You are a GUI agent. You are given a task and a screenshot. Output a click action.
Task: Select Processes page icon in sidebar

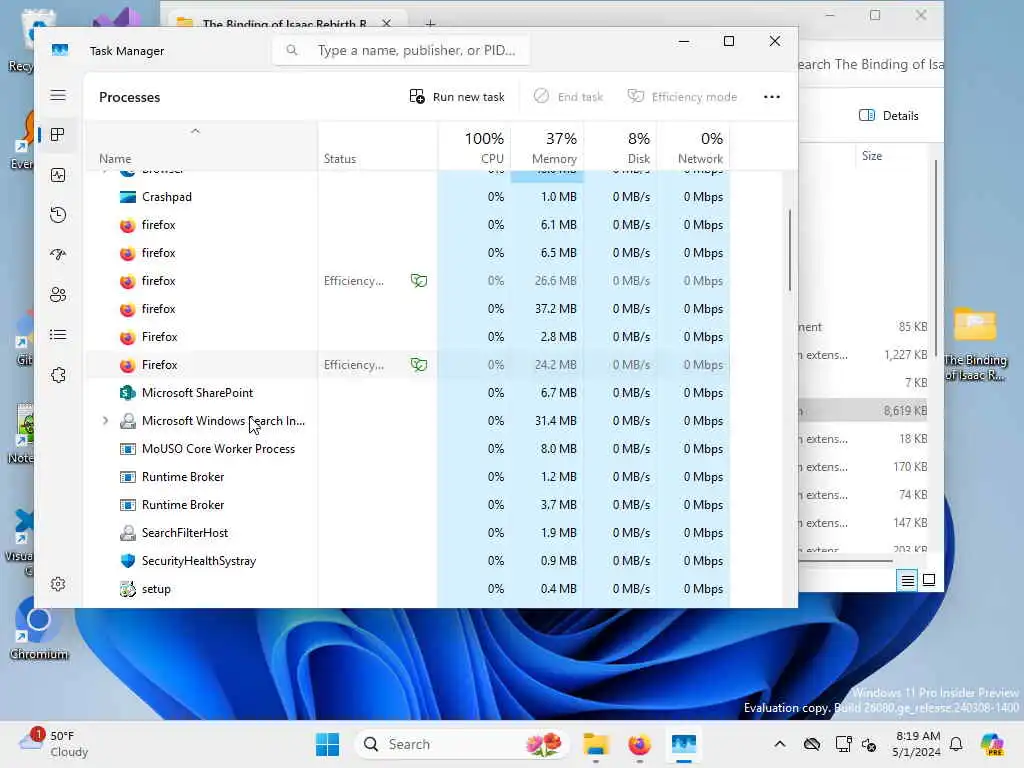(58, 135)
